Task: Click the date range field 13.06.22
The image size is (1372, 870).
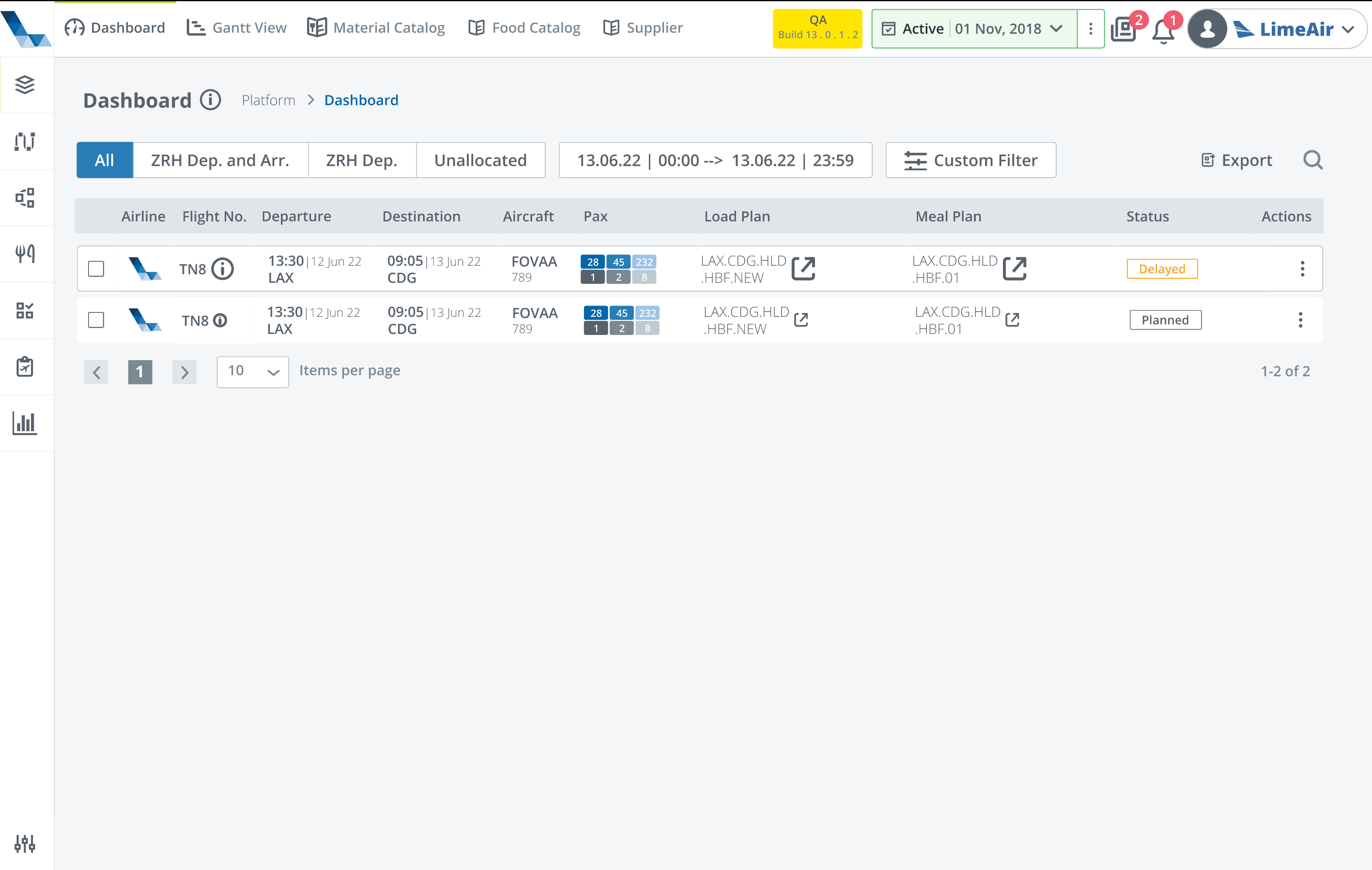Action: (x=715, y=160)
